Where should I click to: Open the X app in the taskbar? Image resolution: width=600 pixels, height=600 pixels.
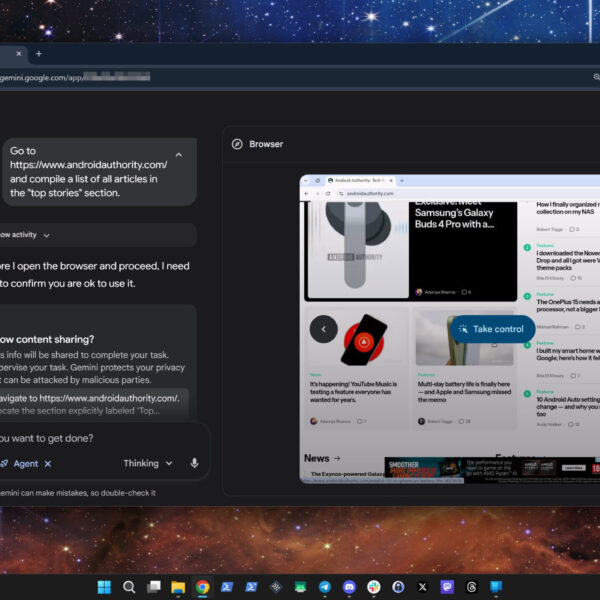[x=423, y=587]
